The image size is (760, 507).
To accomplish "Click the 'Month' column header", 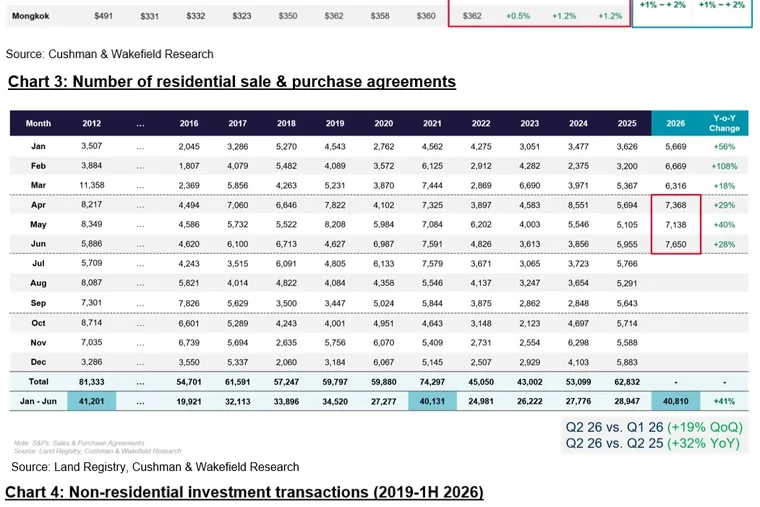I will (38, 124).
